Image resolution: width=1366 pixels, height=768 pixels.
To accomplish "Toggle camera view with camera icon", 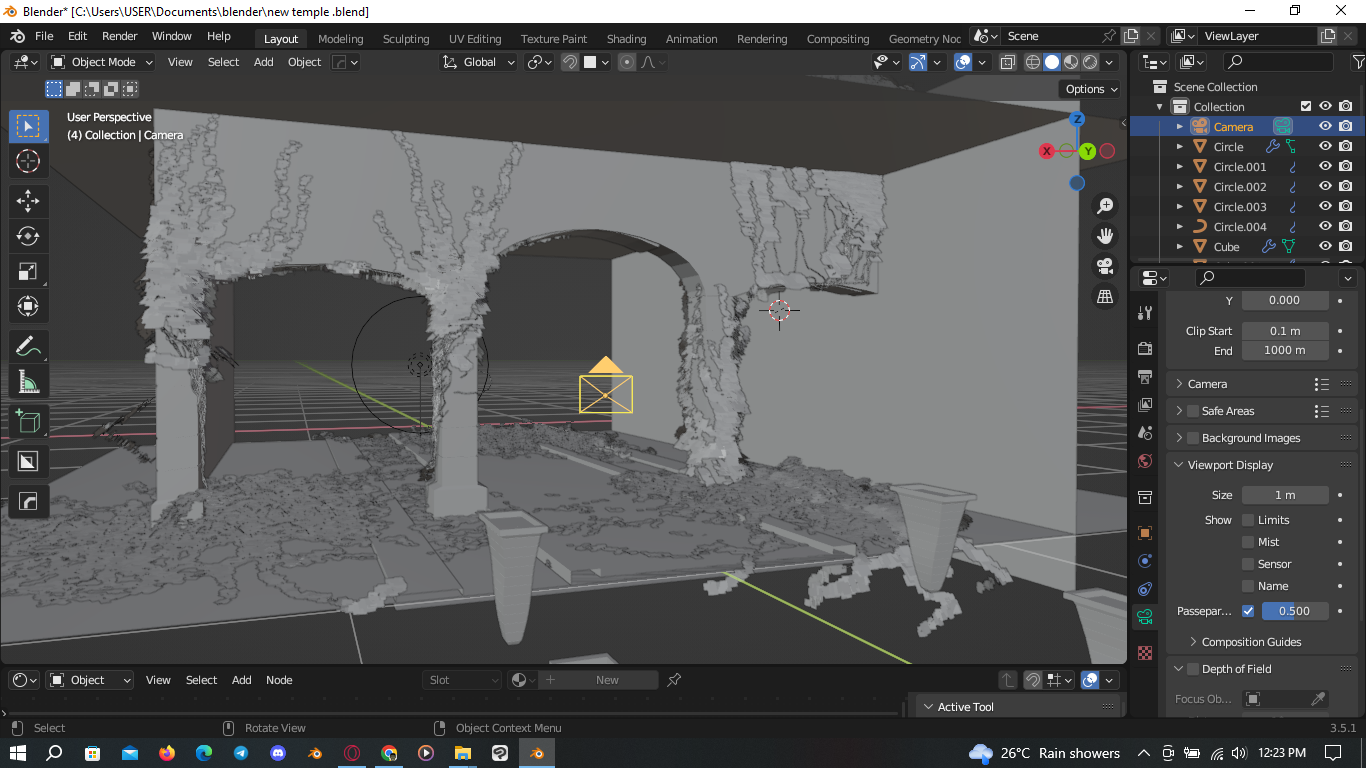I will click(x=1105, y=266).
